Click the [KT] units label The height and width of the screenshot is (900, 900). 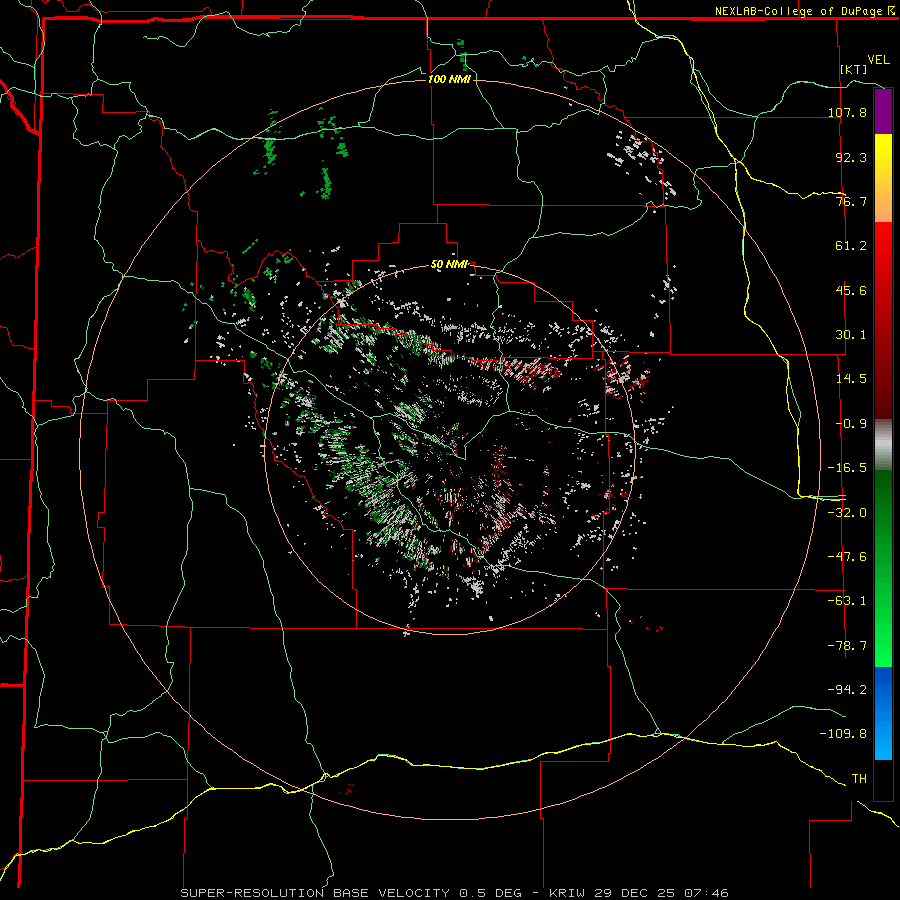pos(854,69)
